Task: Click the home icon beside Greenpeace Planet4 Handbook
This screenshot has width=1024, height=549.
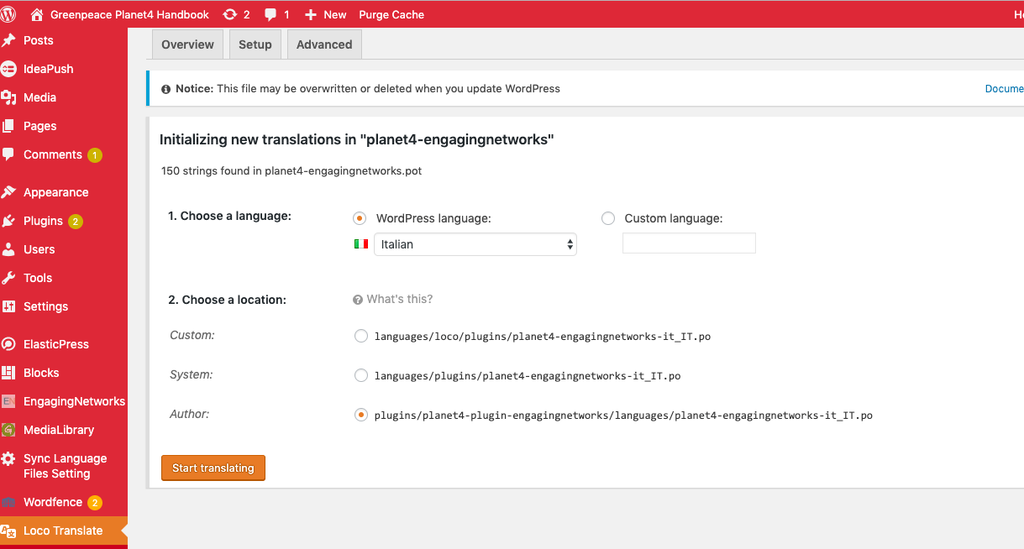Action: pos(37,14)
